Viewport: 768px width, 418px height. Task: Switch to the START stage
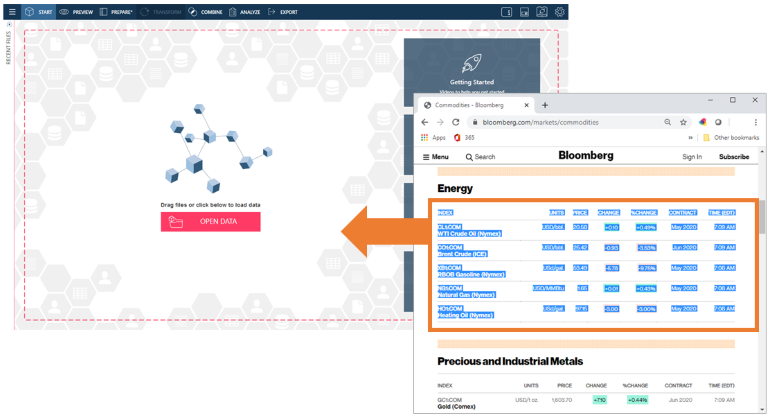(x=39, y=12)
